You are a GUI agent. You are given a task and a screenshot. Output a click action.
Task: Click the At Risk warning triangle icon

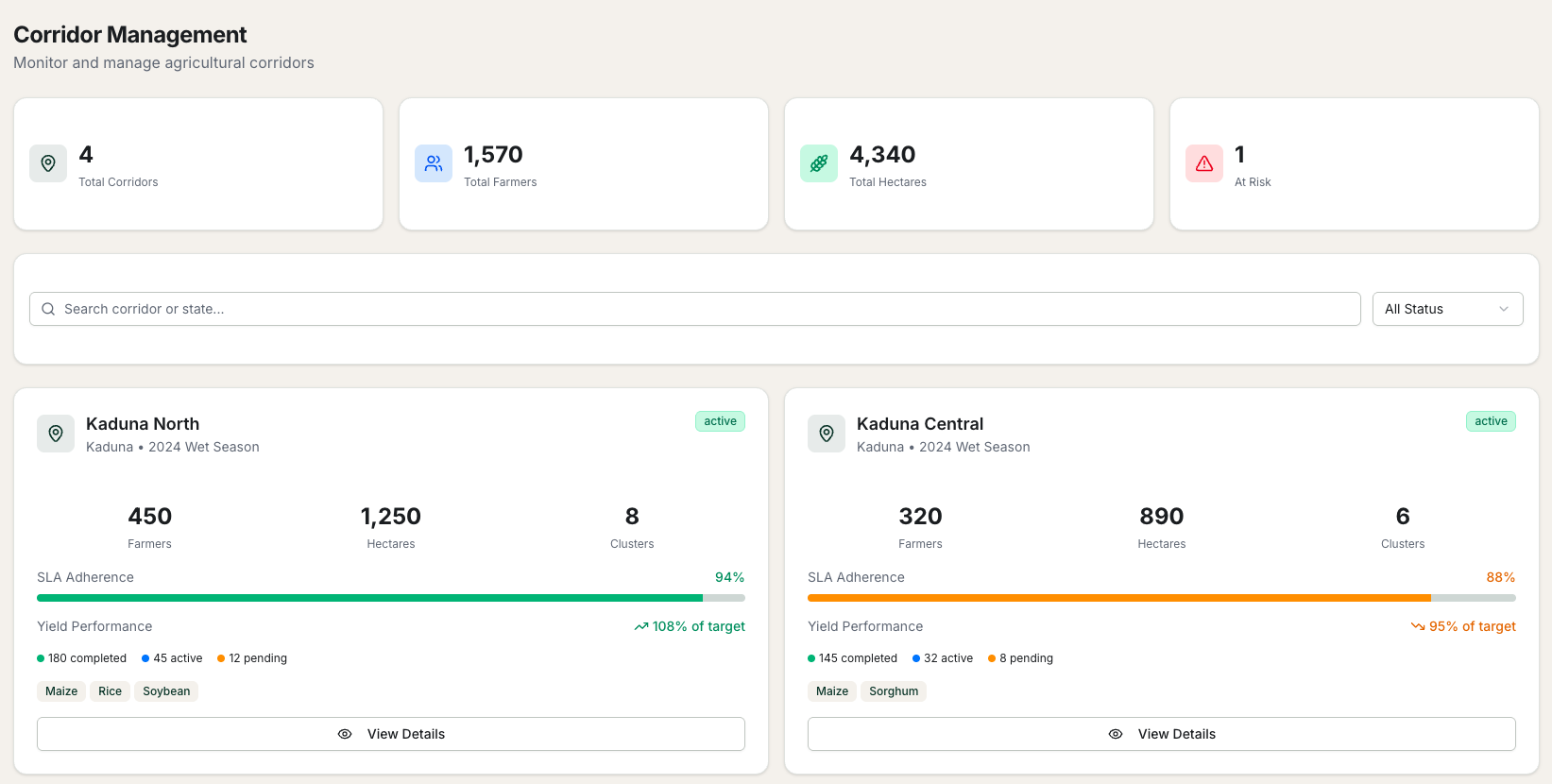tap(1204, 163)
